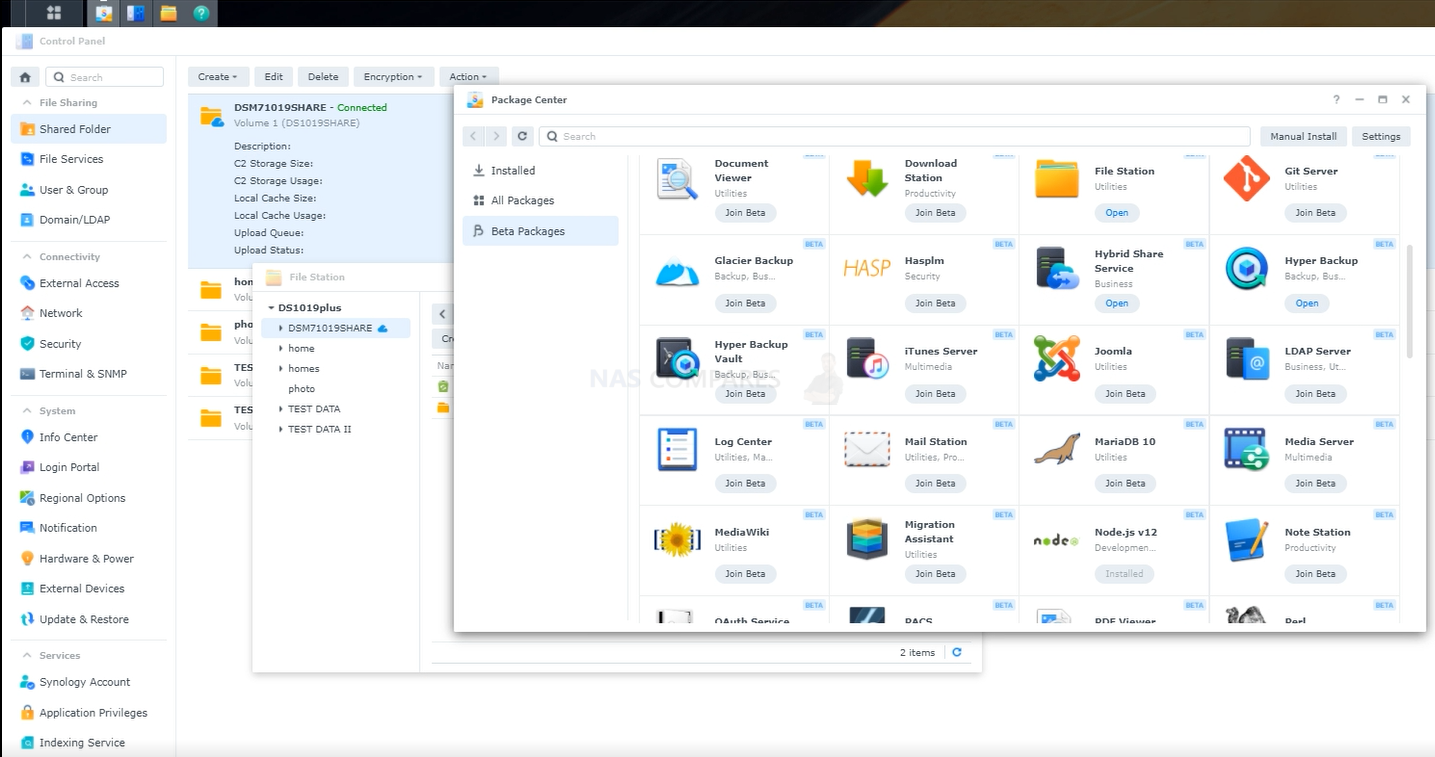The image size is (1435, 757).
Task: Switch to Control Panel taskbar icon
Action: click(x=135, y=13)
